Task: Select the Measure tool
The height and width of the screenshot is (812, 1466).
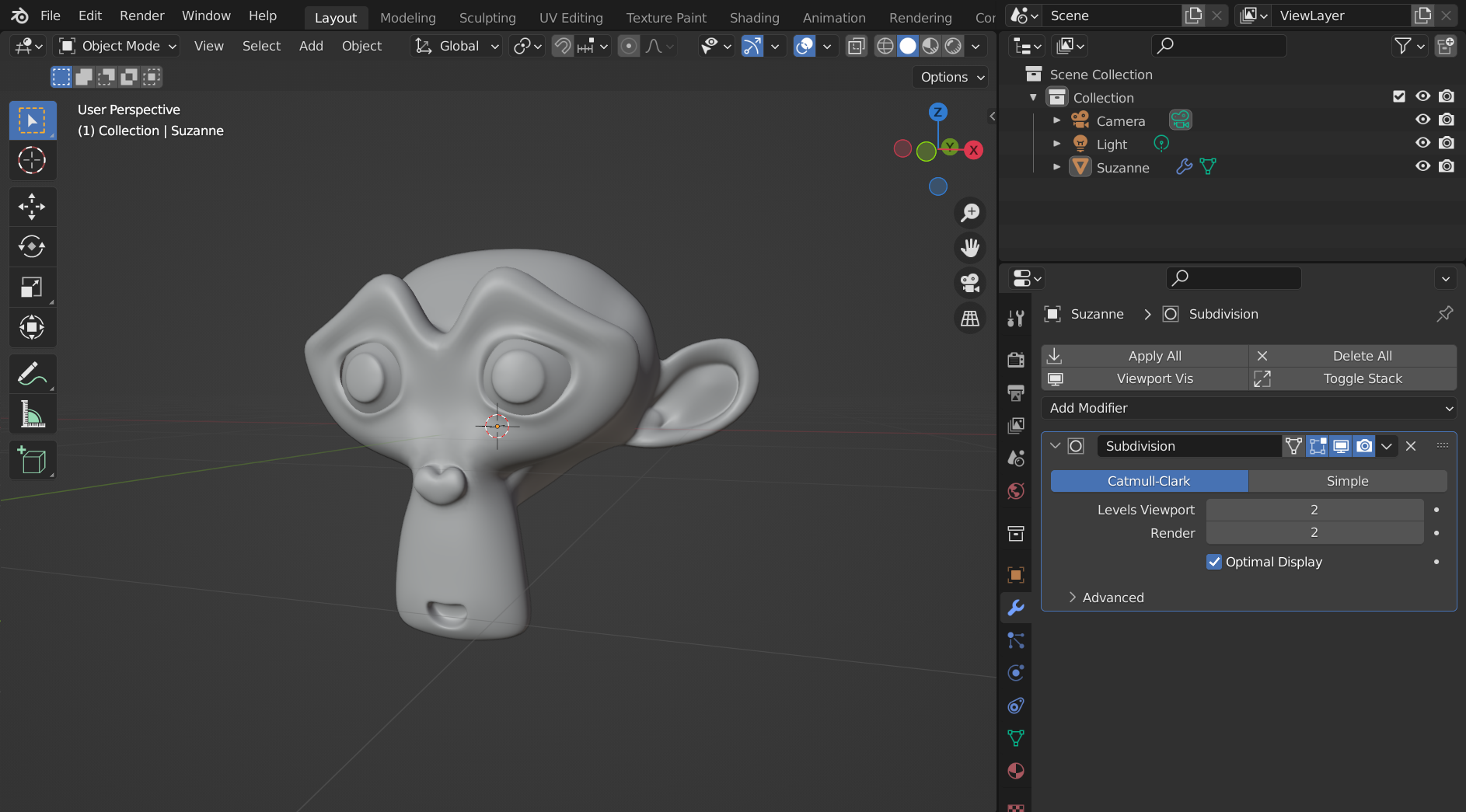Action: (x=32, y=415)
